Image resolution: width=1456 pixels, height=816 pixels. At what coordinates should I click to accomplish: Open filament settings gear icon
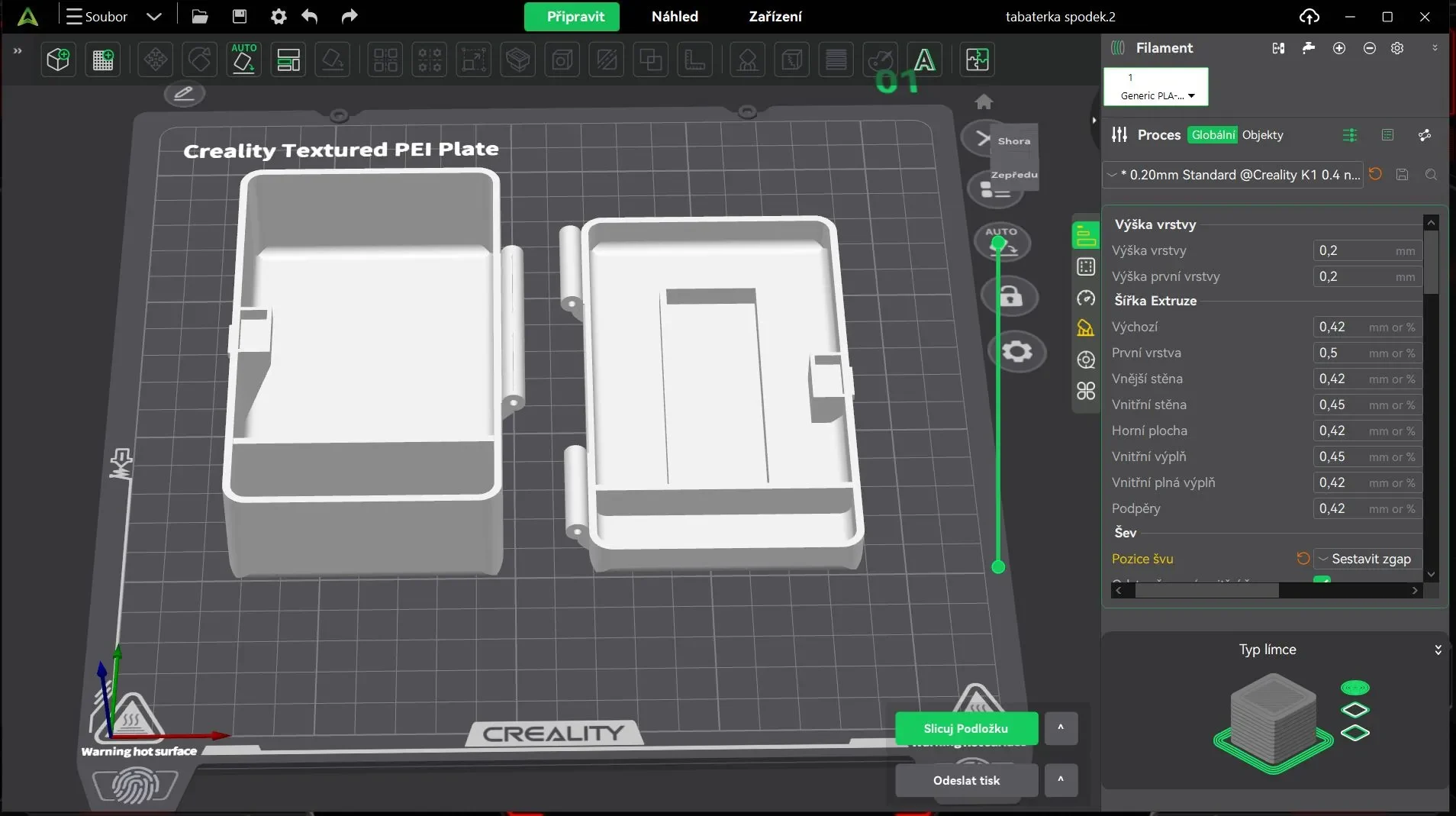click(1397, 48)
